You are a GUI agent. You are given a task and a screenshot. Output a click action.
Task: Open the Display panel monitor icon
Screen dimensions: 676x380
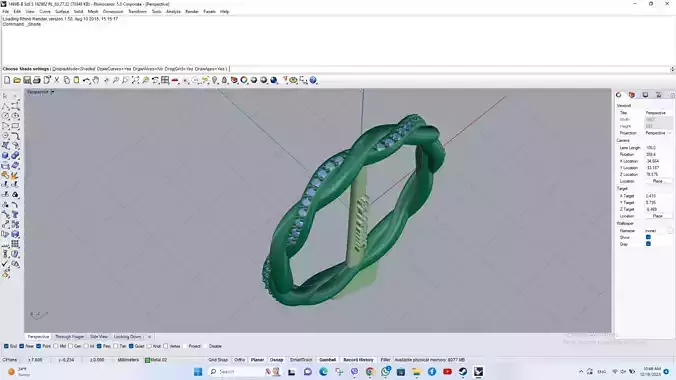(645, 95)
